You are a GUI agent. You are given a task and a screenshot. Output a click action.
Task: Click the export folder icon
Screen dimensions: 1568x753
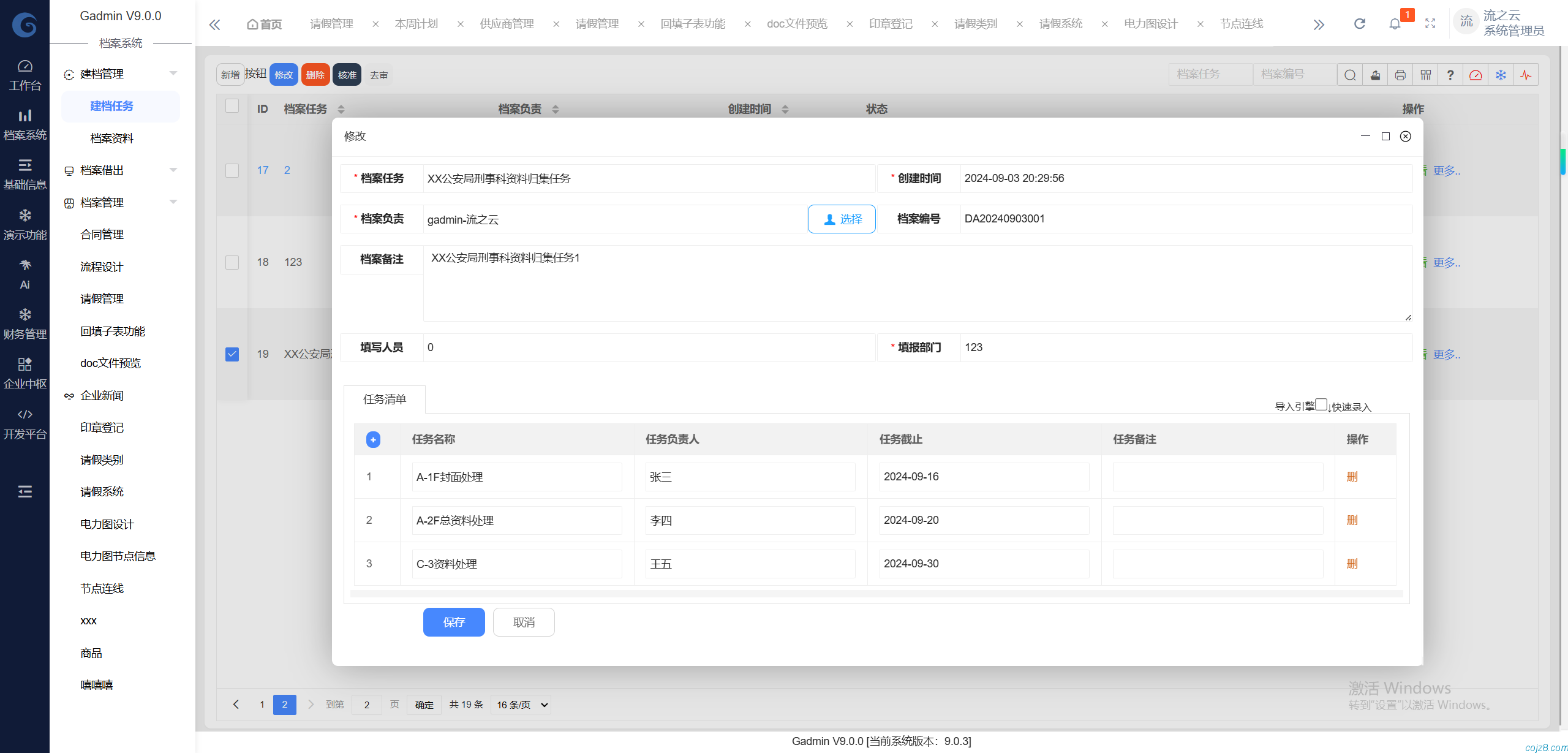click(1375, 75)
